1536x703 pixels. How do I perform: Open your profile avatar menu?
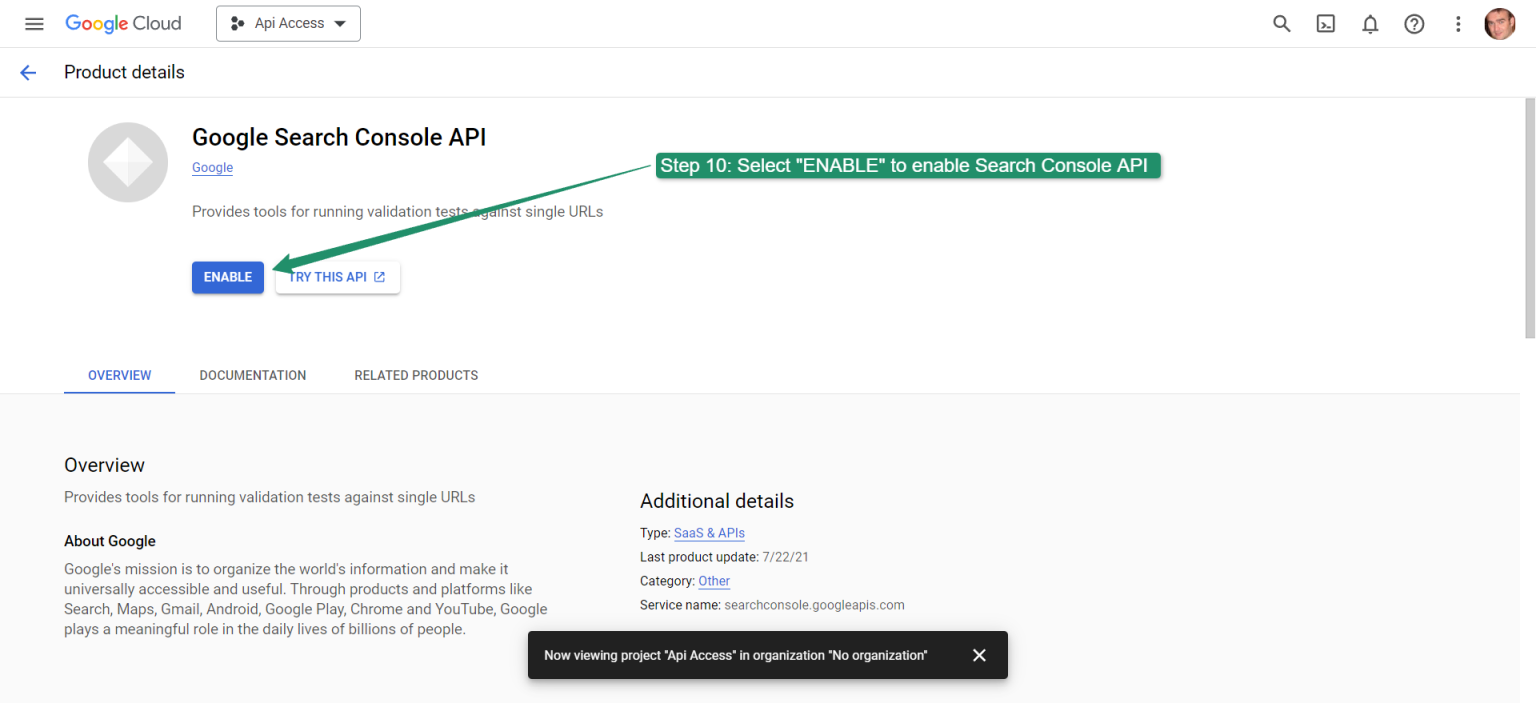click(x=1500, y=23)
